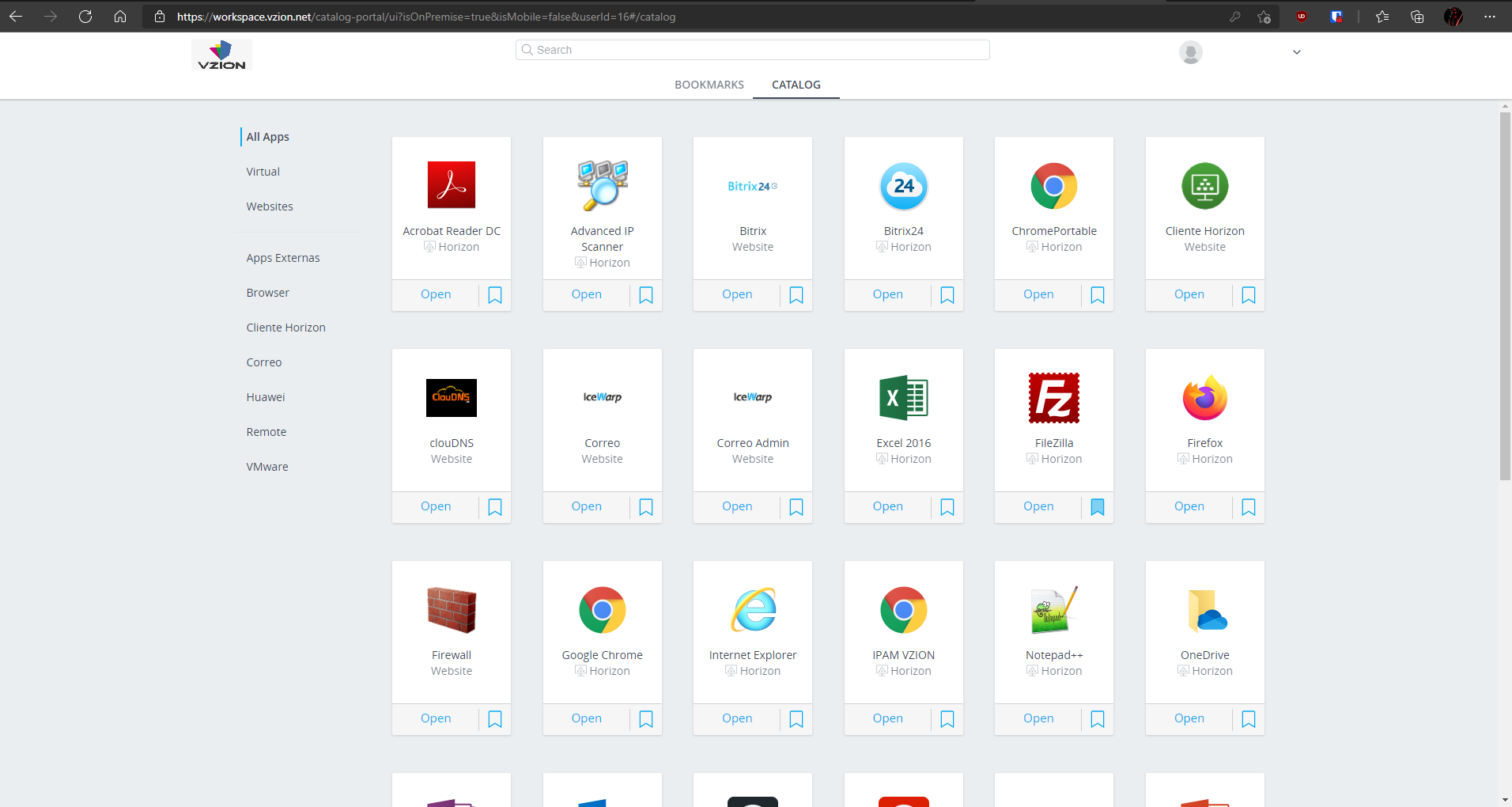Viewport: 1512px width, 807px height.
Task: Switch to the BOOKMARKS tab
Action: 709,85
